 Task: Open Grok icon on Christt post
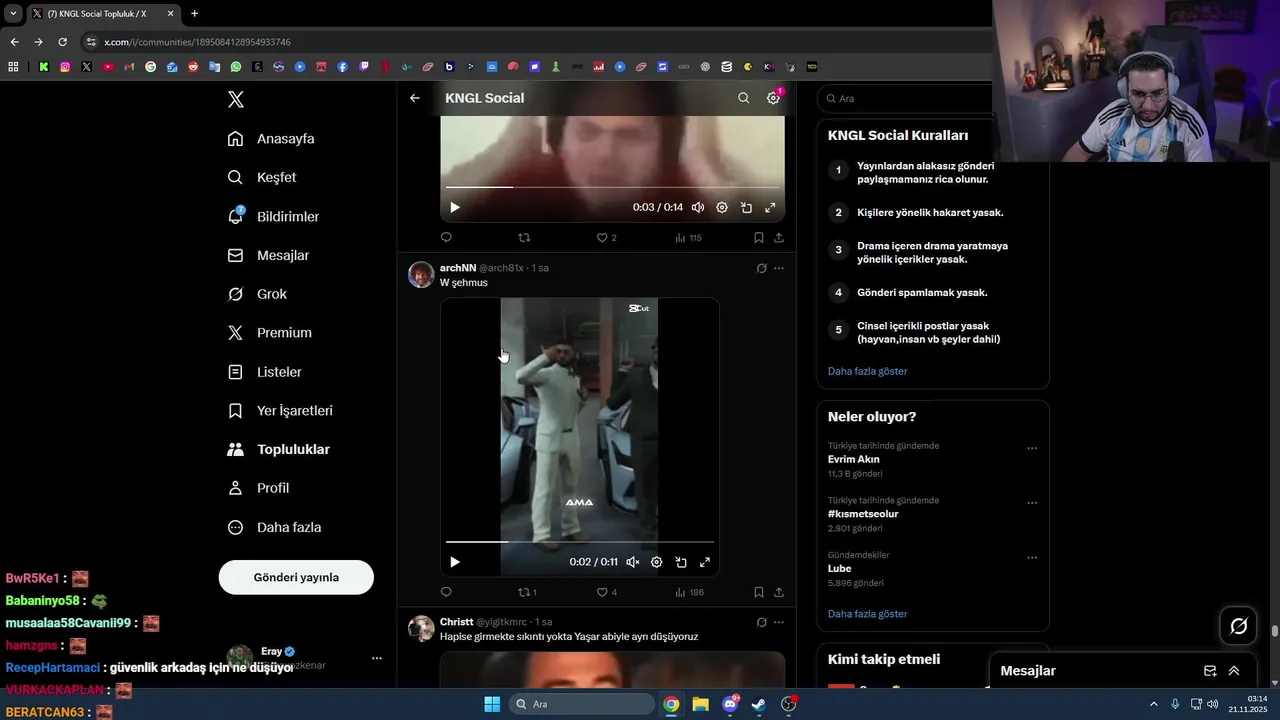tap(761, 622)
